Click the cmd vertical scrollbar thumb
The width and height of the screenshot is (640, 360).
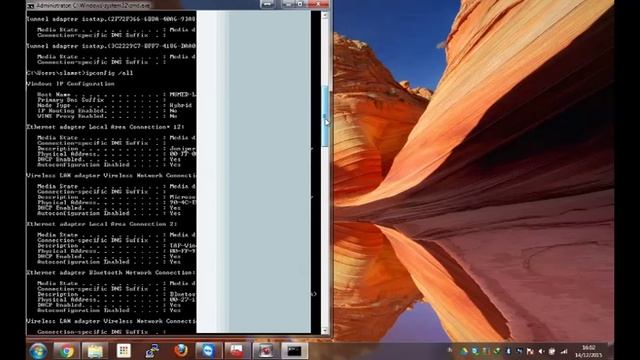coord(325,116)
